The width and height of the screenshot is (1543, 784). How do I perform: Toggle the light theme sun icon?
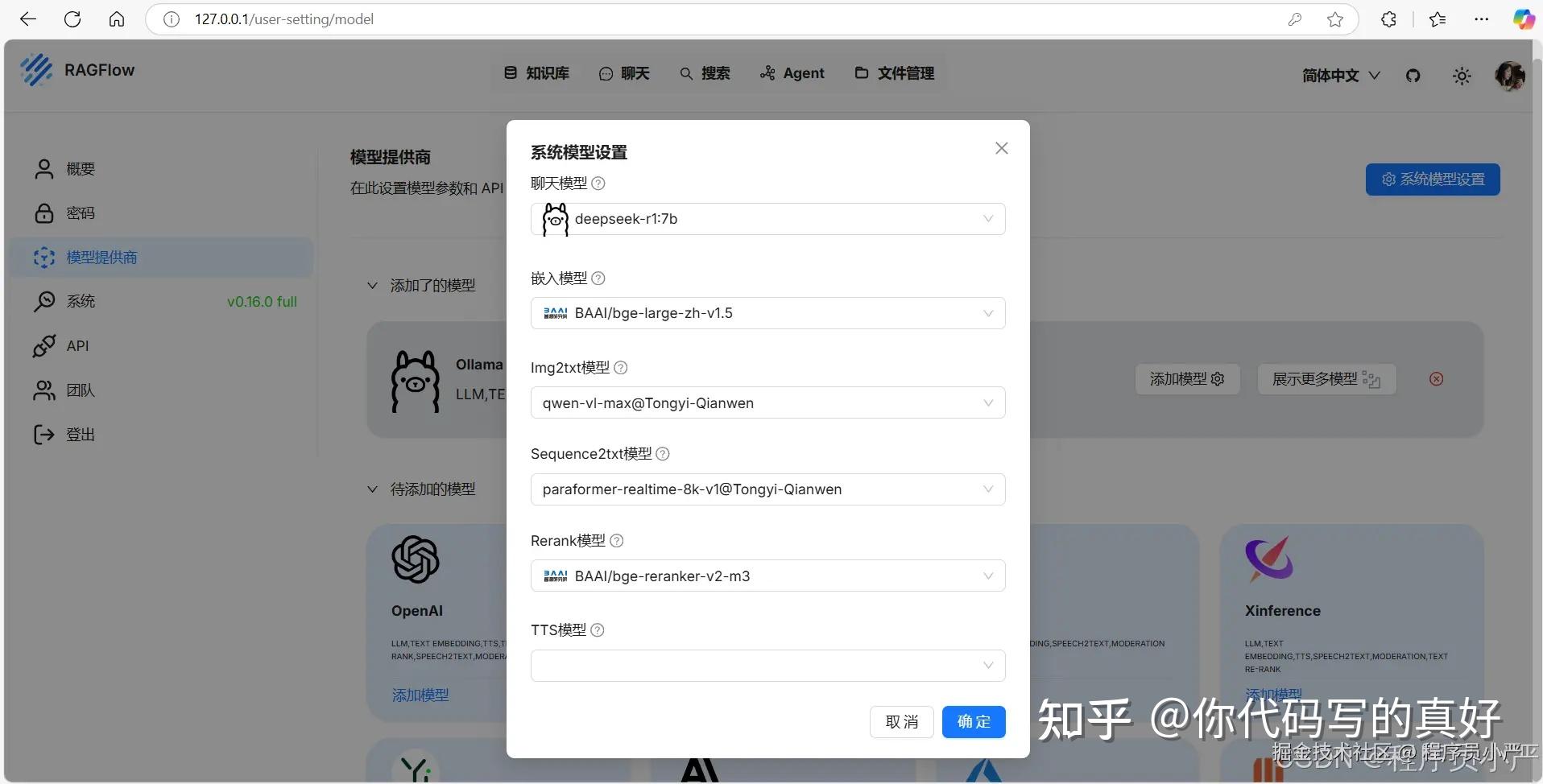[1462, 76]
